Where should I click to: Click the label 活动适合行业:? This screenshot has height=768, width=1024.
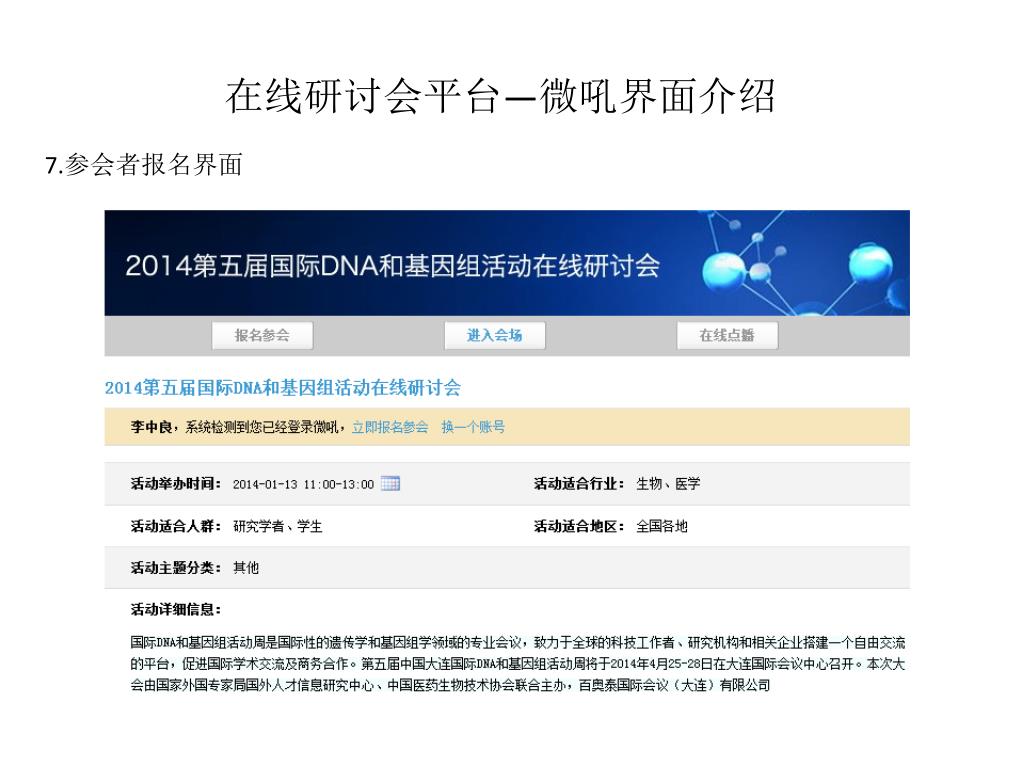click(579, 484)
